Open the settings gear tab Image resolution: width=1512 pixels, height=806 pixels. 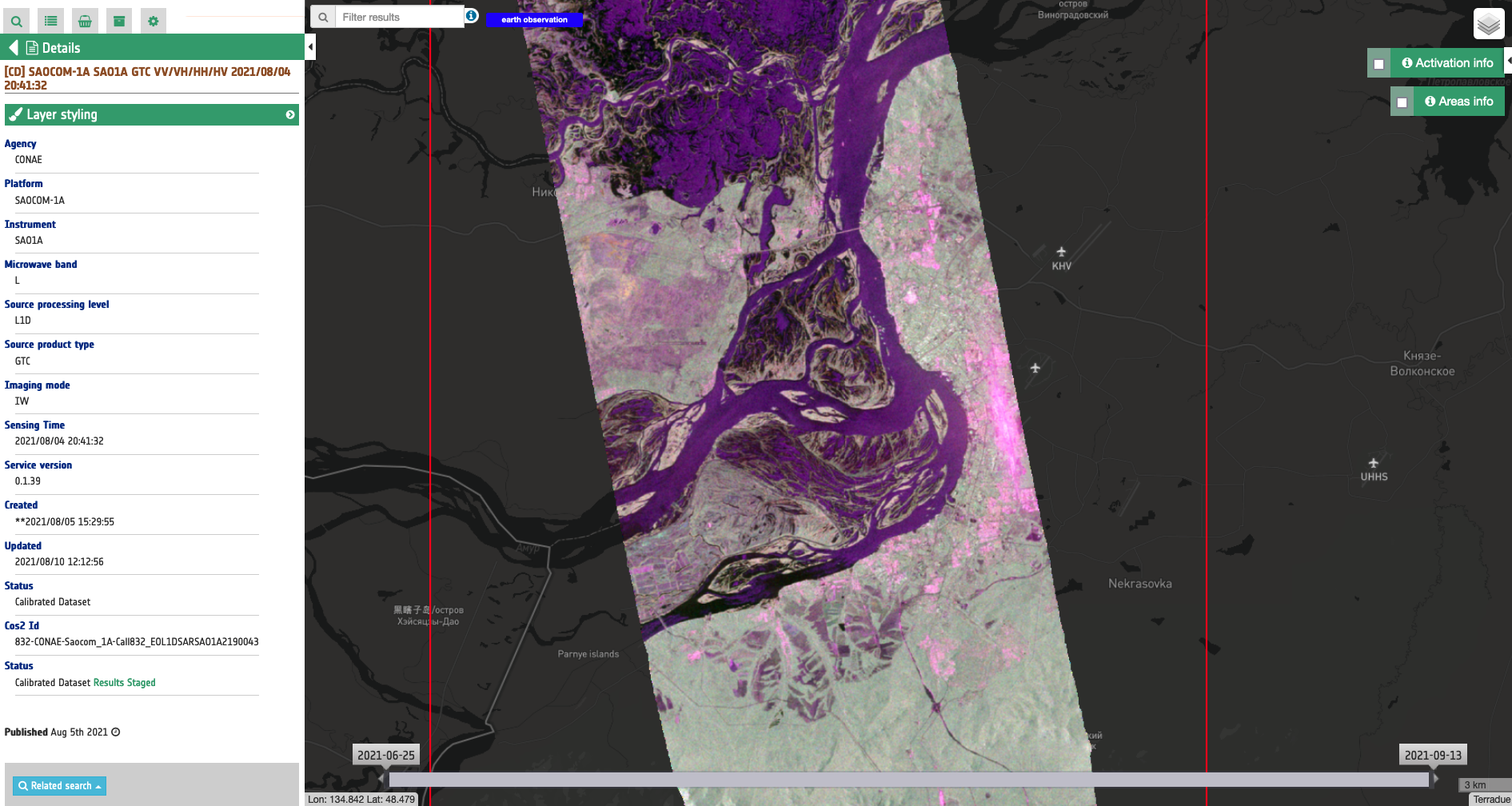[x=153, y=21]
